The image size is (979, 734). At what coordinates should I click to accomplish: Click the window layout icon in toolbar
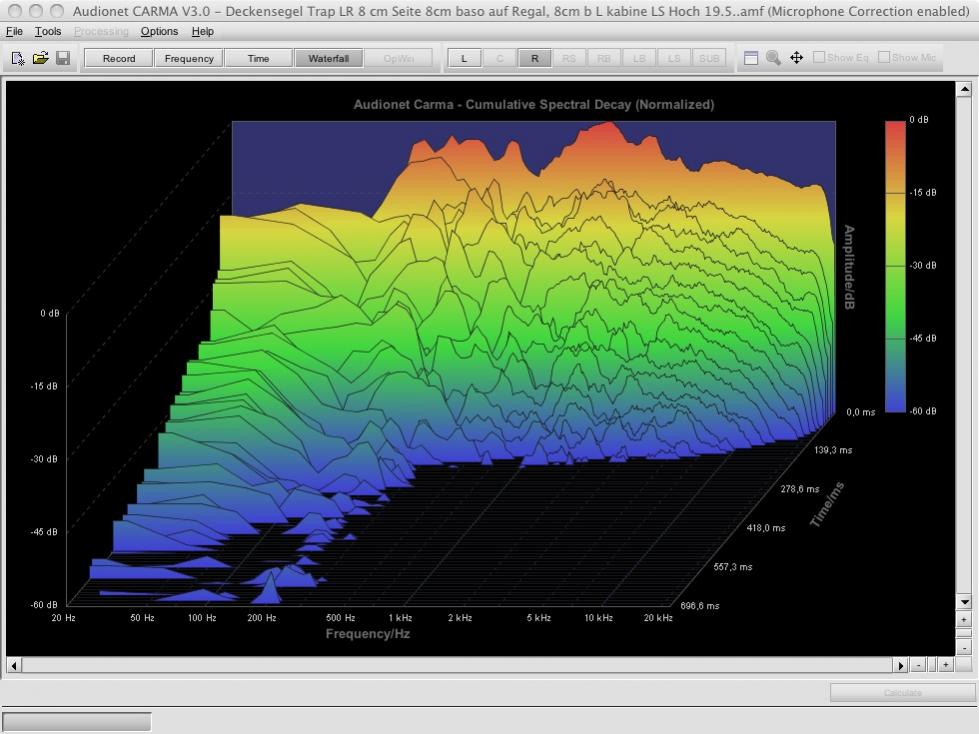pos(751,58)
